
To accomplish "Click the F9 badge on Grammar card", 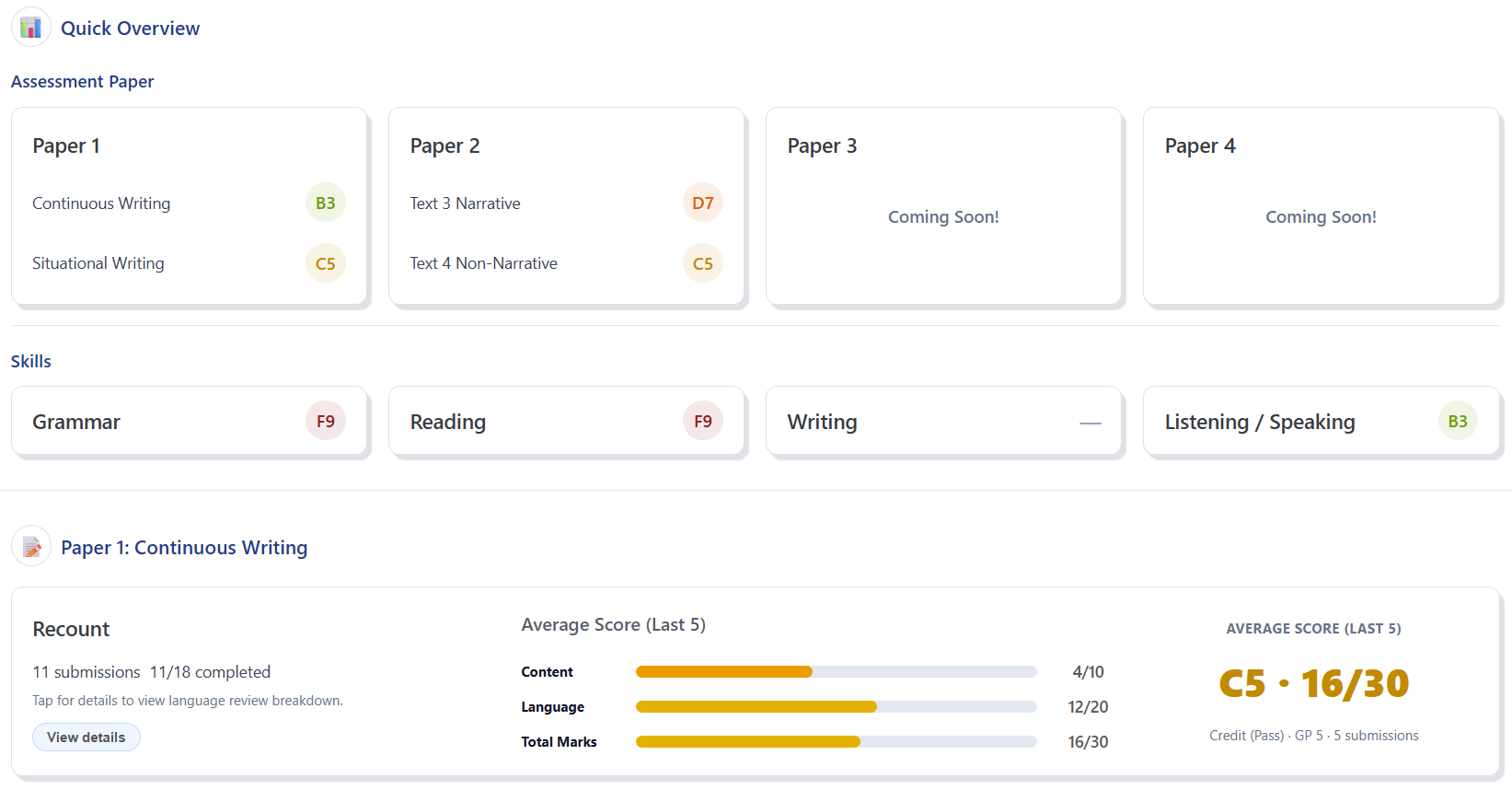I will pyautogui.click(x=326, y=421).
